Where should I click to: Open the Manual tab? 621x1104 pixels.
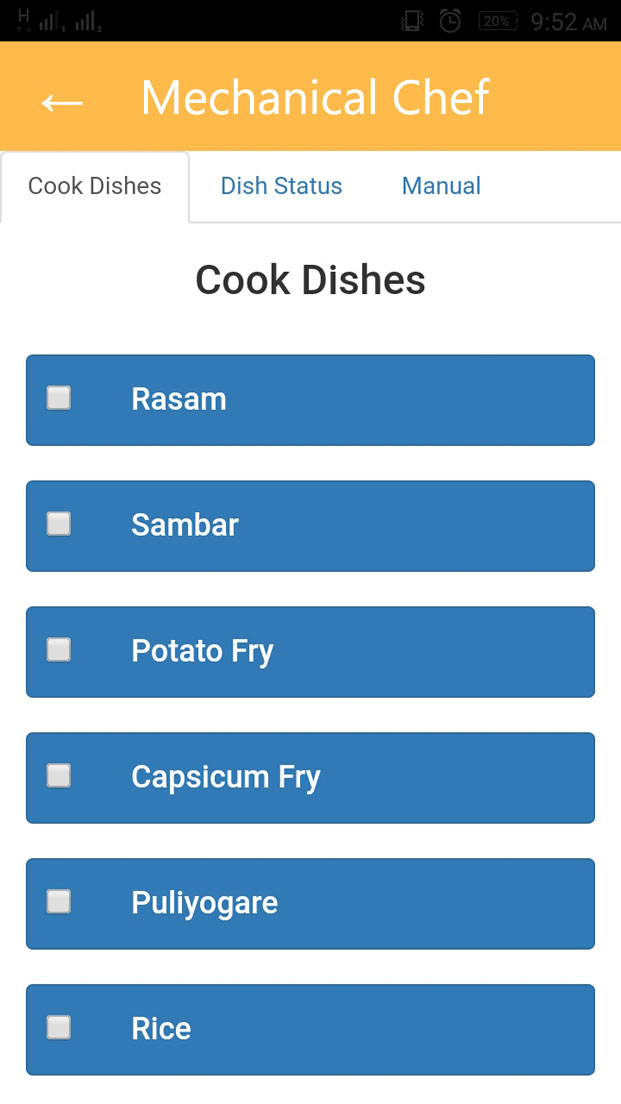[441, 186]
